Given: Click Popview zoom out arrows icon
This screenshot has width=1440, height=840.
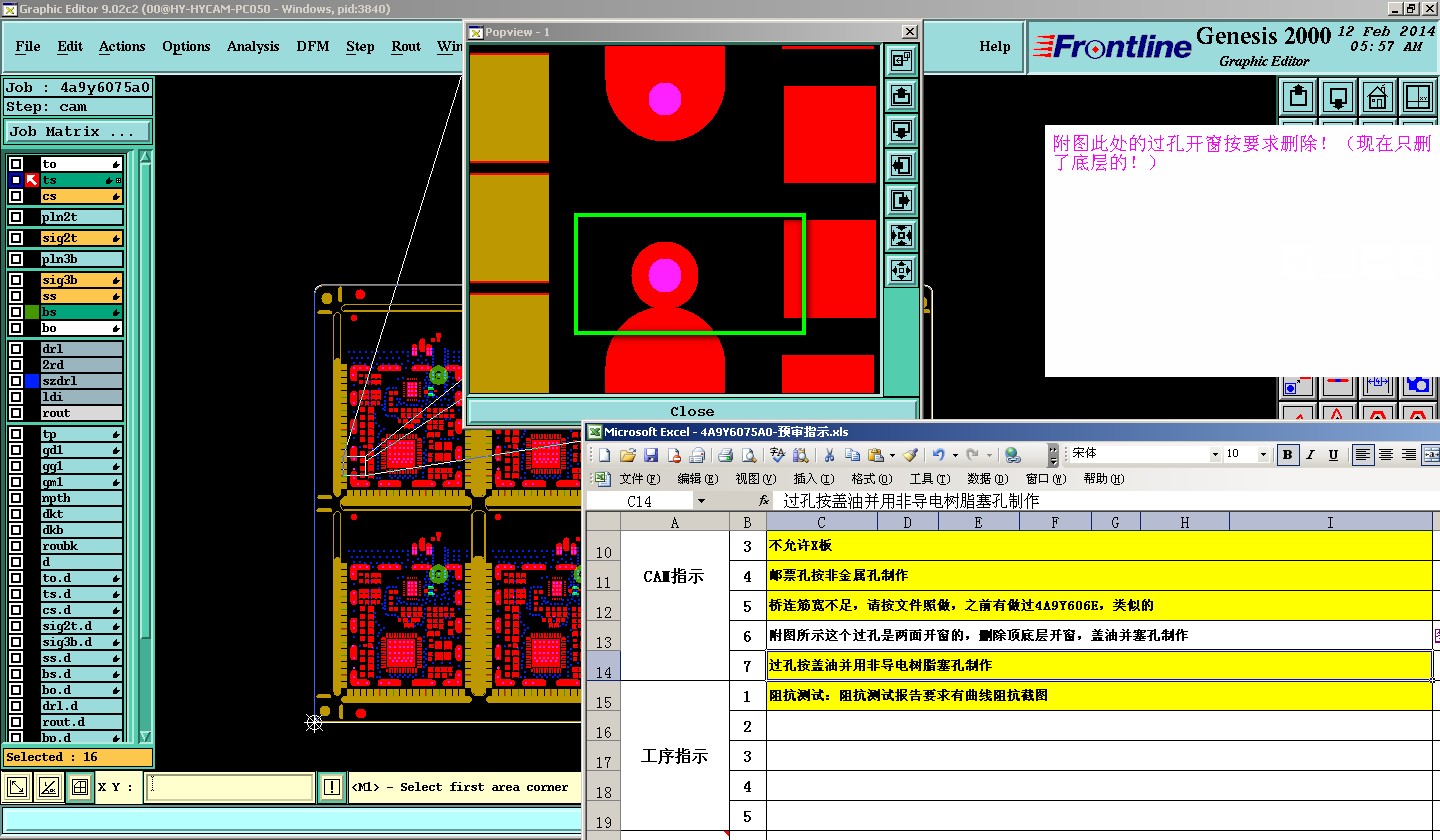Looking at the screenshot, I should [x=901, y=271].
